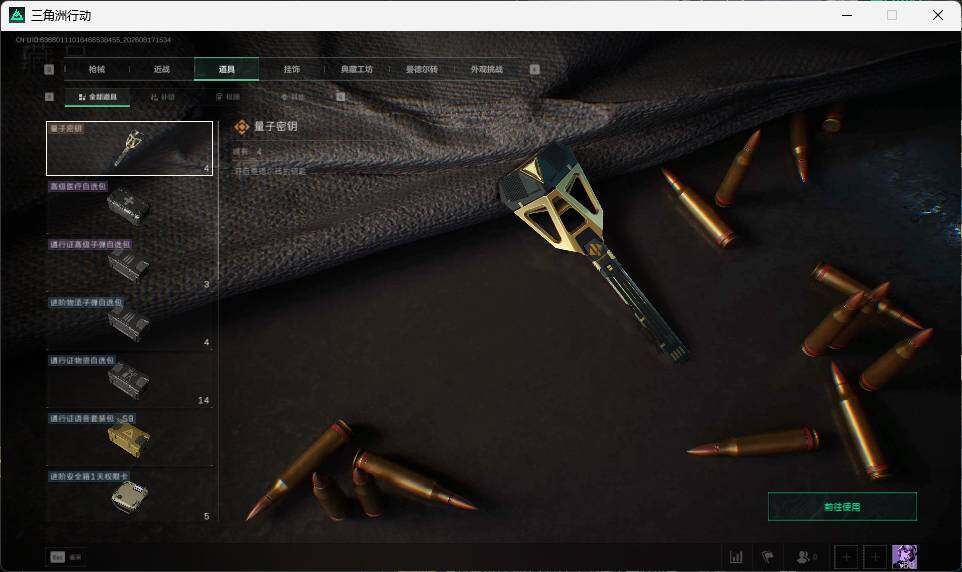Select the third item filter sub-tab
The width and height of the screenshot is (962, 572).
pyautogui.click(x=228, y=97)
